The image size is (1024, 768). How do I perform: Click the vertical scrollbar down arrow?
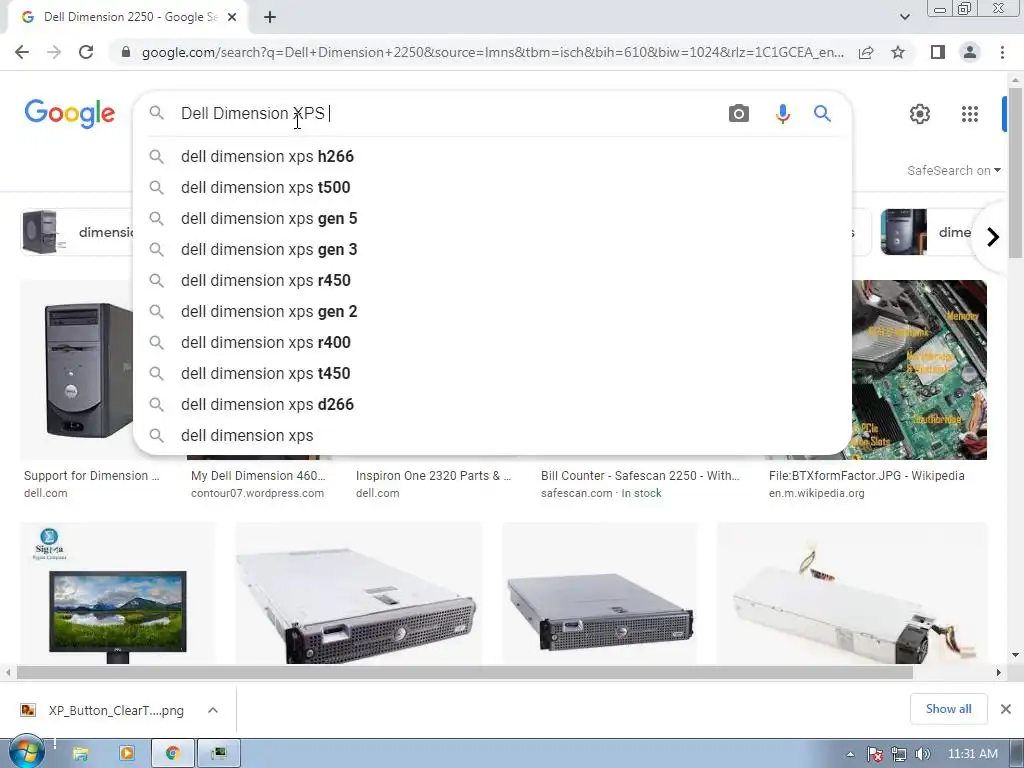1014,655
